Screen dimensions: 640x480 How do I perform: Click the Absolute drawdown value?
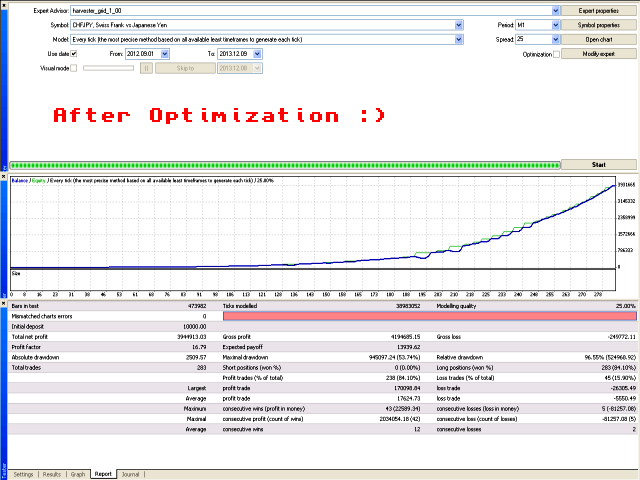tap(196, 358)
